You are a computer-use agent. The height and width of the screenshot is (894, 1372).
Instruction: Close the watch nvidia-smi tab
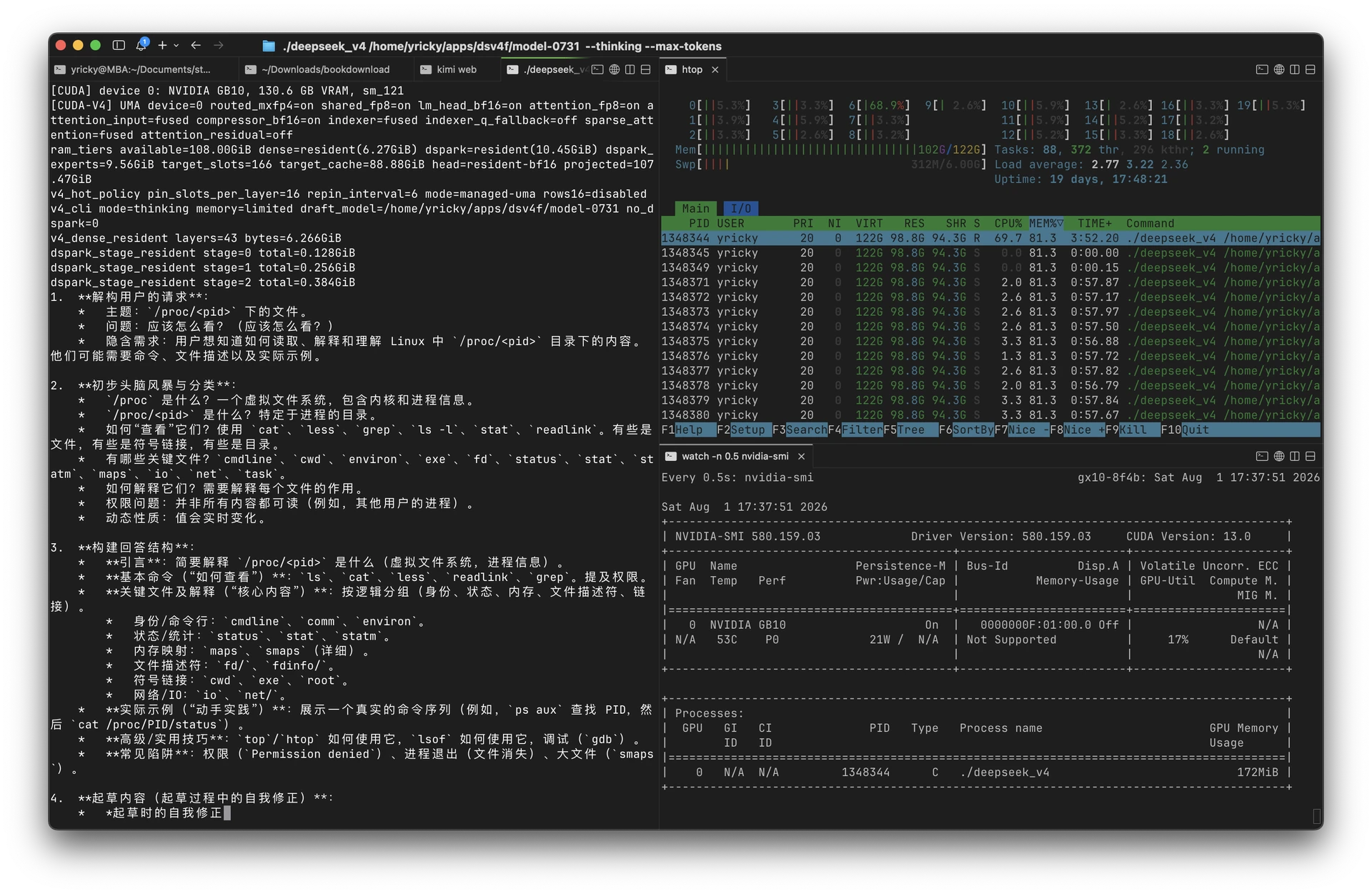tap(801, 456)
